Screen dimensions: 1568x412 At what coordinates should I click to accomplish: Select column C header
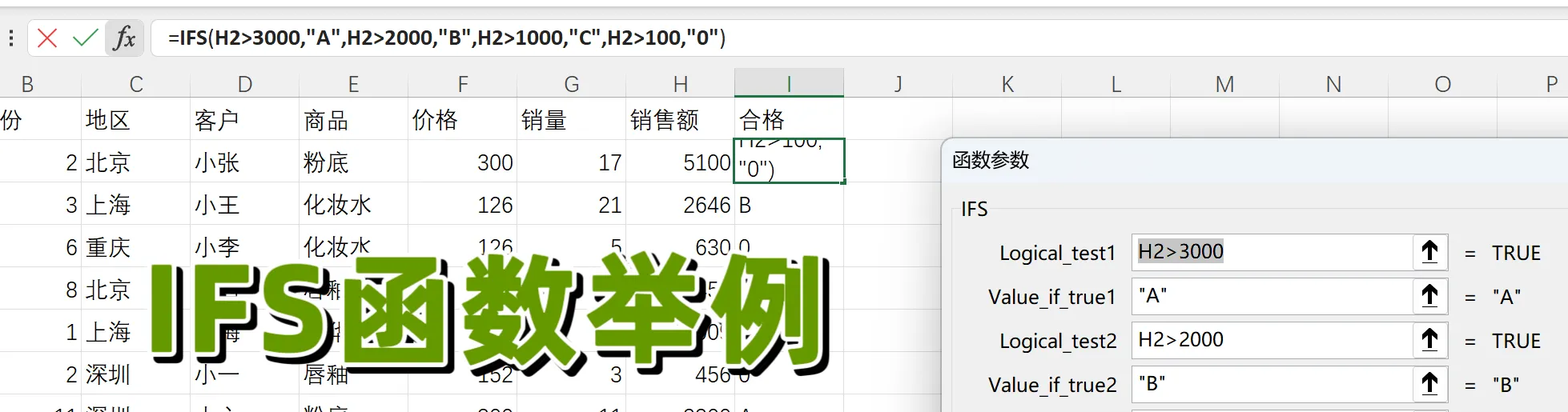pyautogui.click(x=136, y=84)
